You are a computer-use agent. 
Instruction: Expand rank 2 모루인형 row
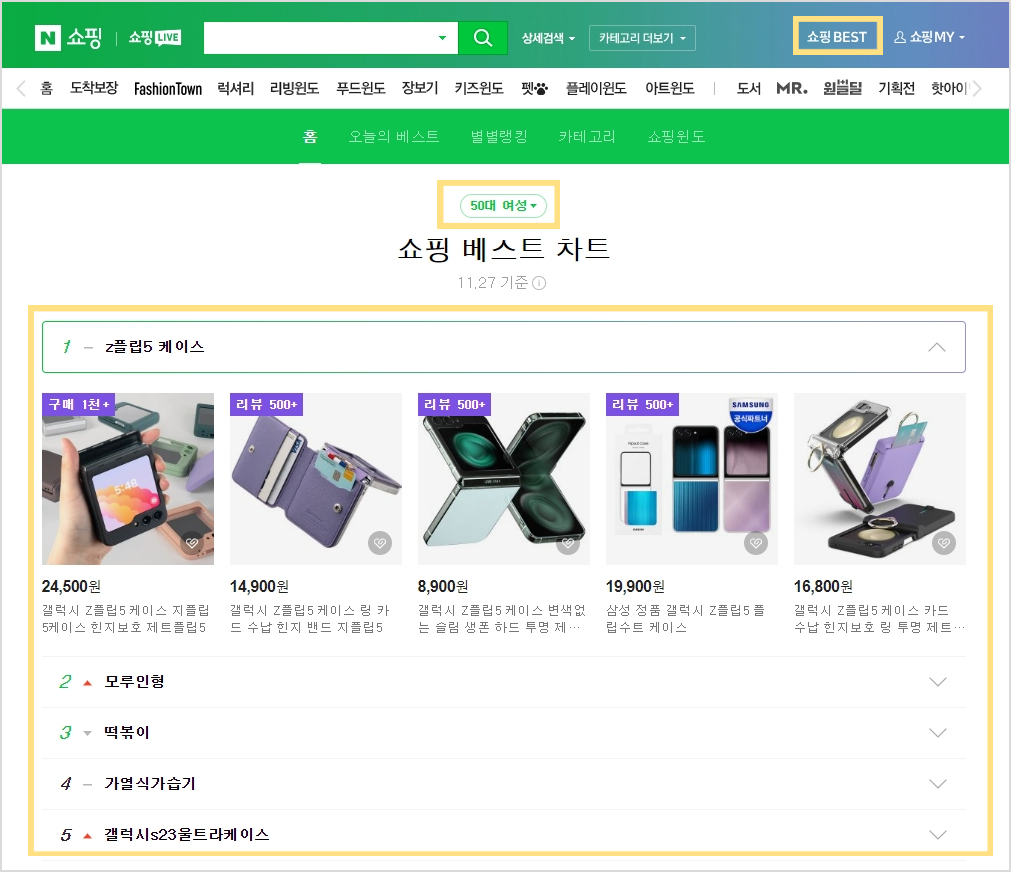[504, 682]
